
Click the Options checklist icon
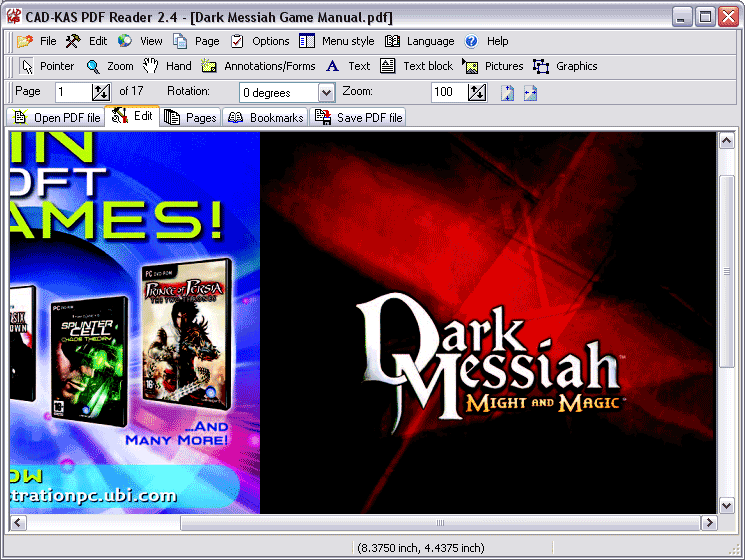point(237,41)
